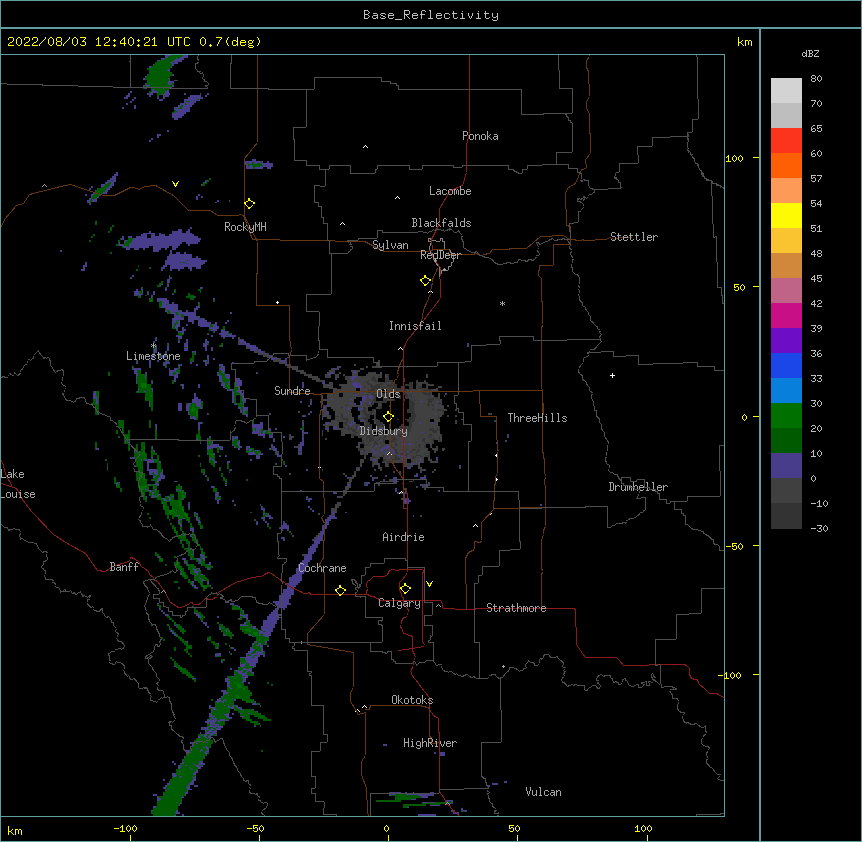Click the Cochrane town label
This screenshot has height=842, width=862.
coord(322,568)
